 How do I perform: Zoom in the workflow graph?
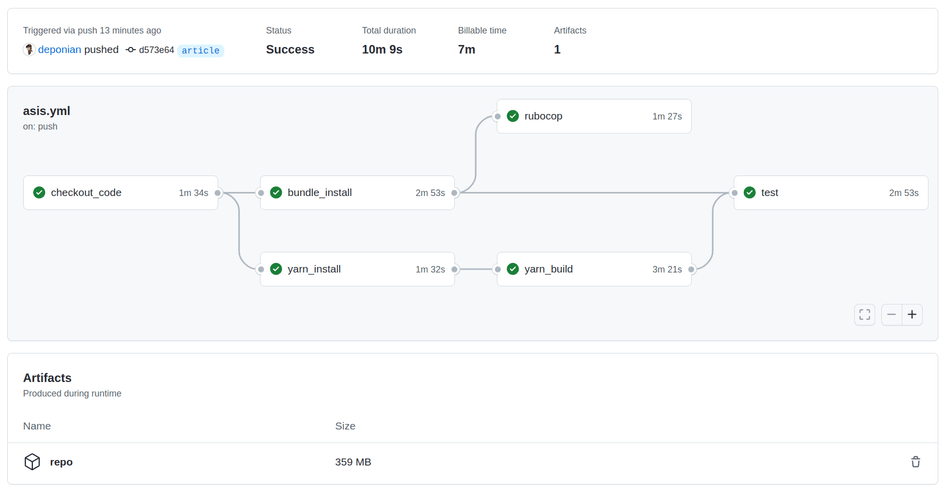(x=912, y=315)
